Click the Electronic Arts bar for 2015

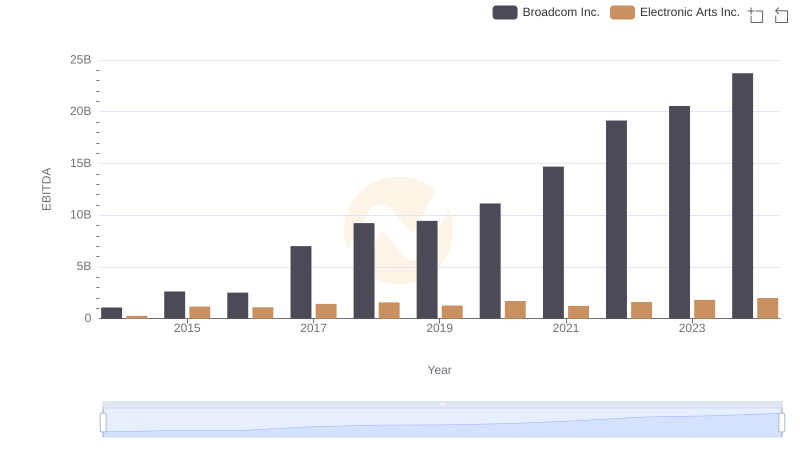click(x=199, y=313)
